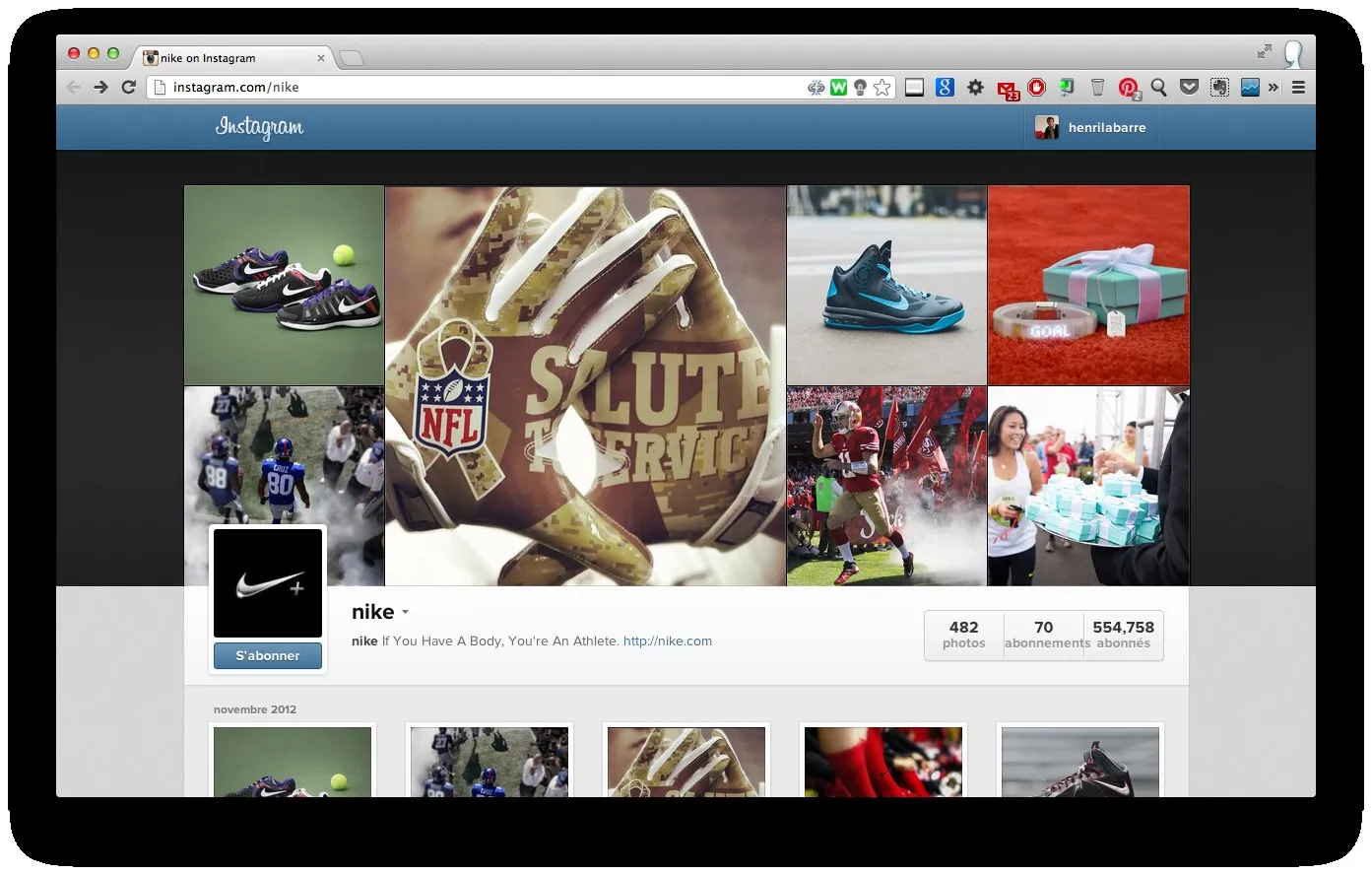Click the henrilabarre profile avatar
The height and width of the screenshot is (875, 1372).
point(1047,127)
